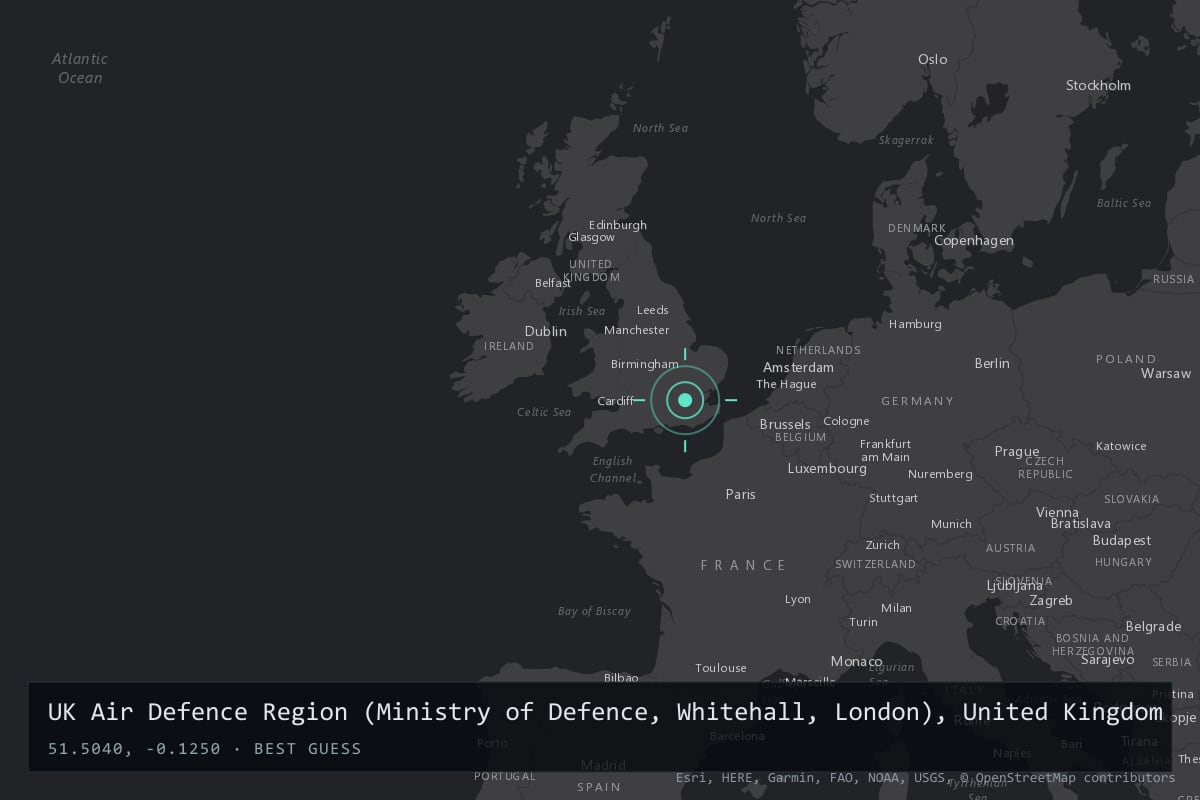Click the Prague city label
Screen dimensions: 1200x800
point(1016,451)
